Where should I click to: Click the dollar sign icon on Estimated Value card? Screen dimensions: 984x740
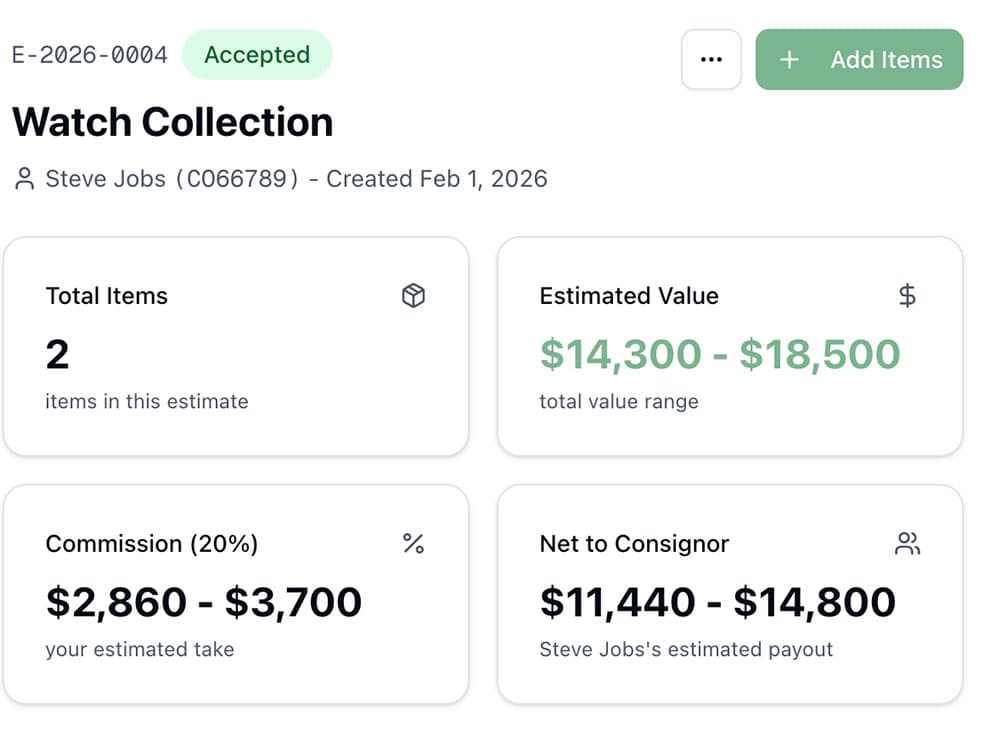pyautogui.click(x=906, y=295)
